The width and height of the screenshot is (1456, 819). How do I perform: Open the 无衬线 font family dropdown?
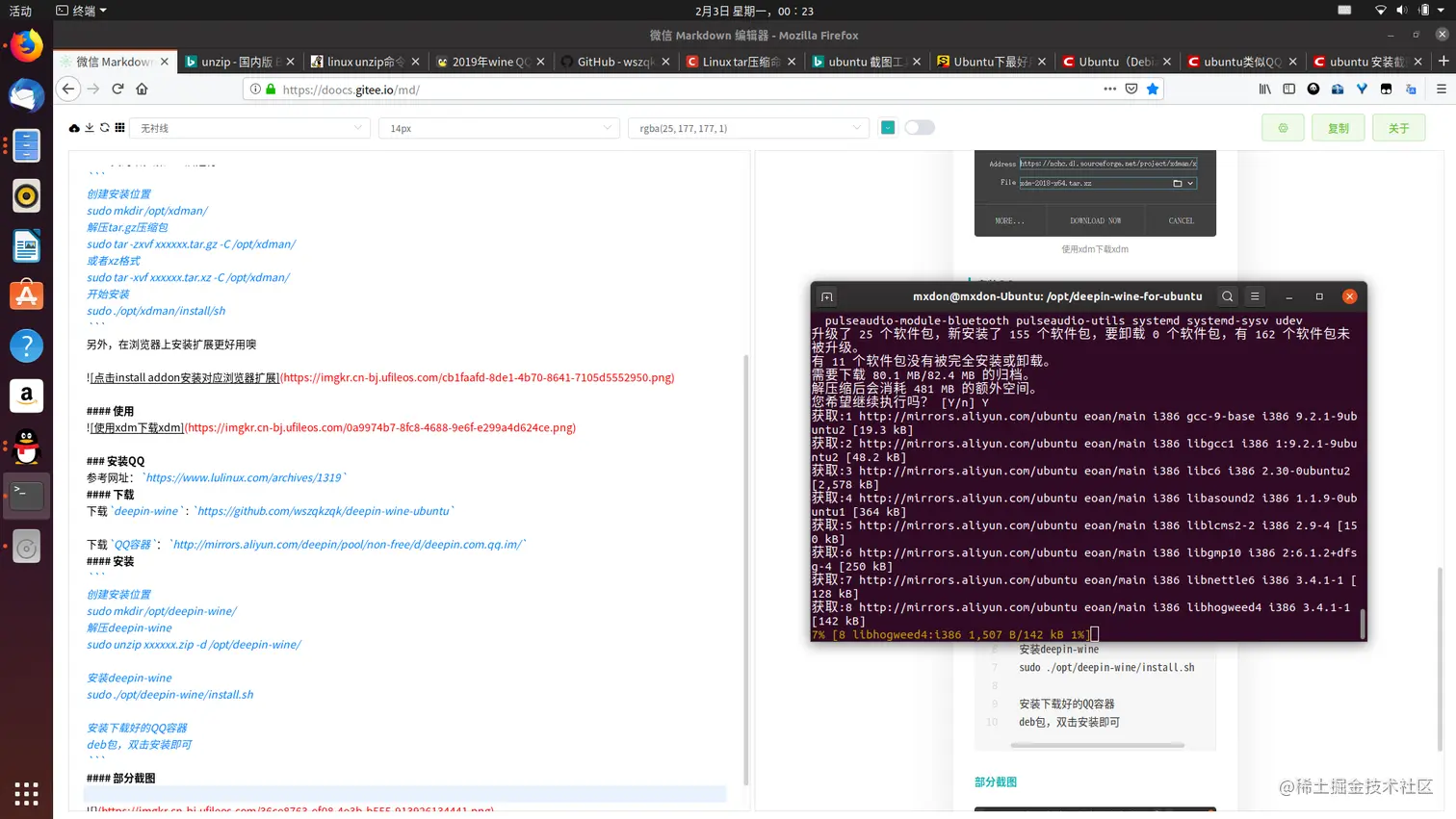coord(250,127)
